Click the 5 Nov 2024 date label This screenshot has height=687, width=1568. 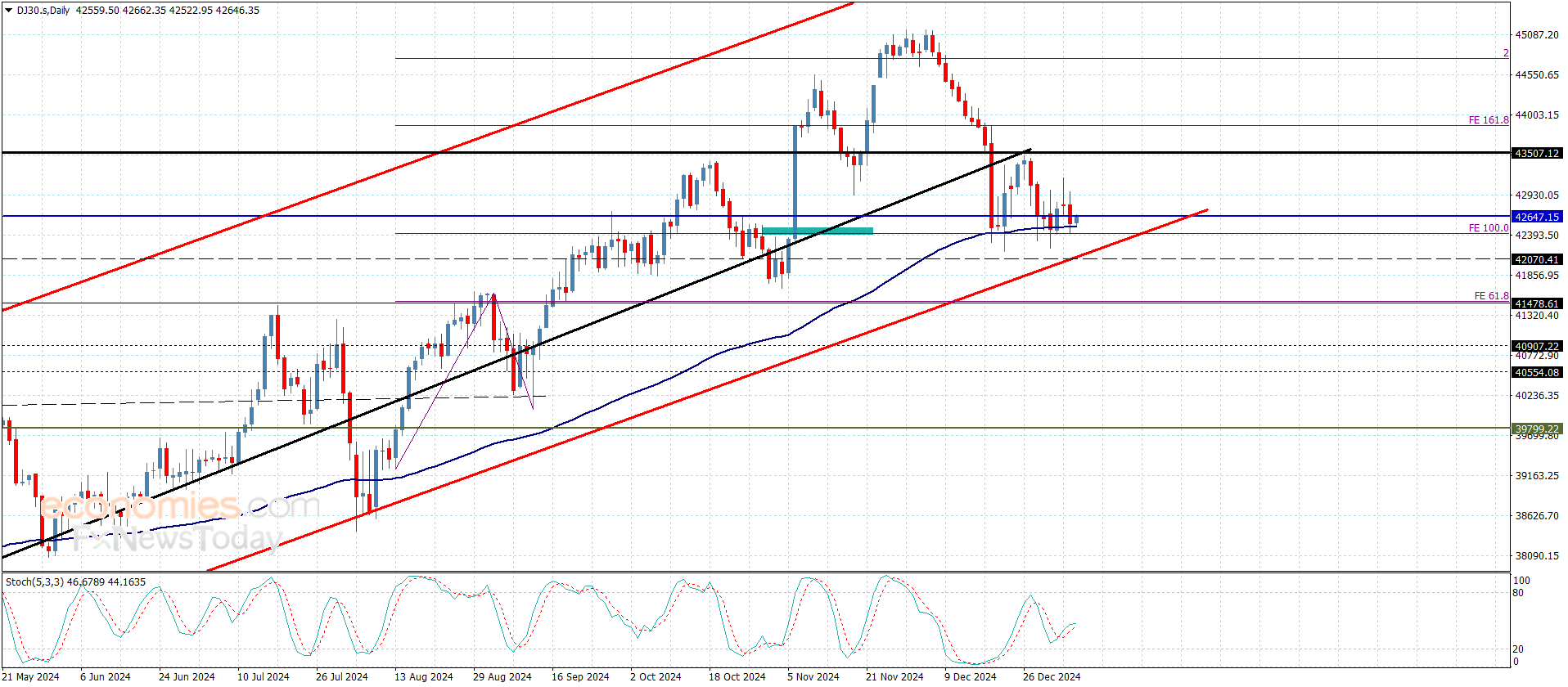[x=813, y=677]
